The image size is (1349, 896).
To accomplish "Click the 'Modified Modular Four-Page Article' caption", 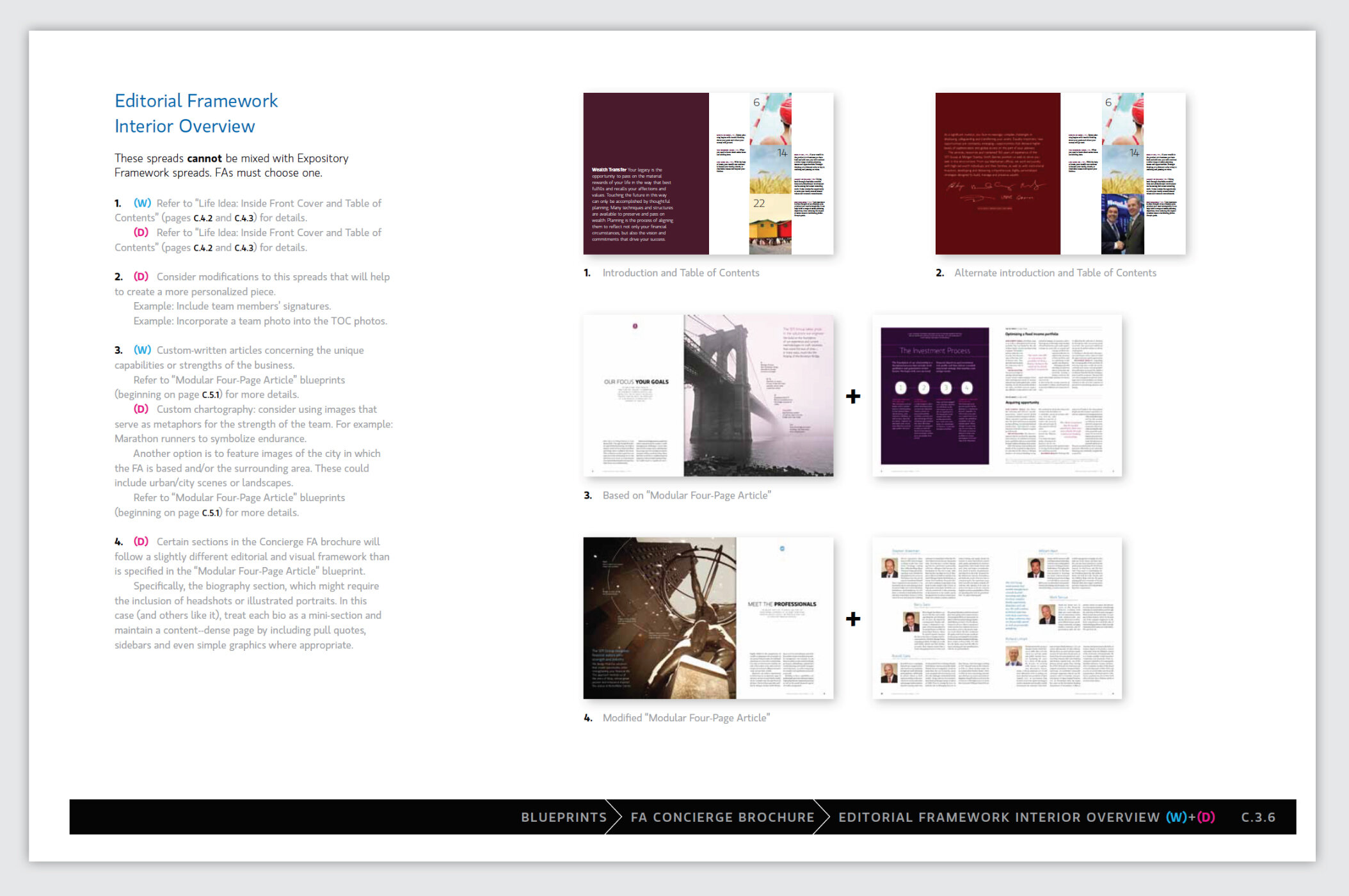I will [x=685, y=718].
